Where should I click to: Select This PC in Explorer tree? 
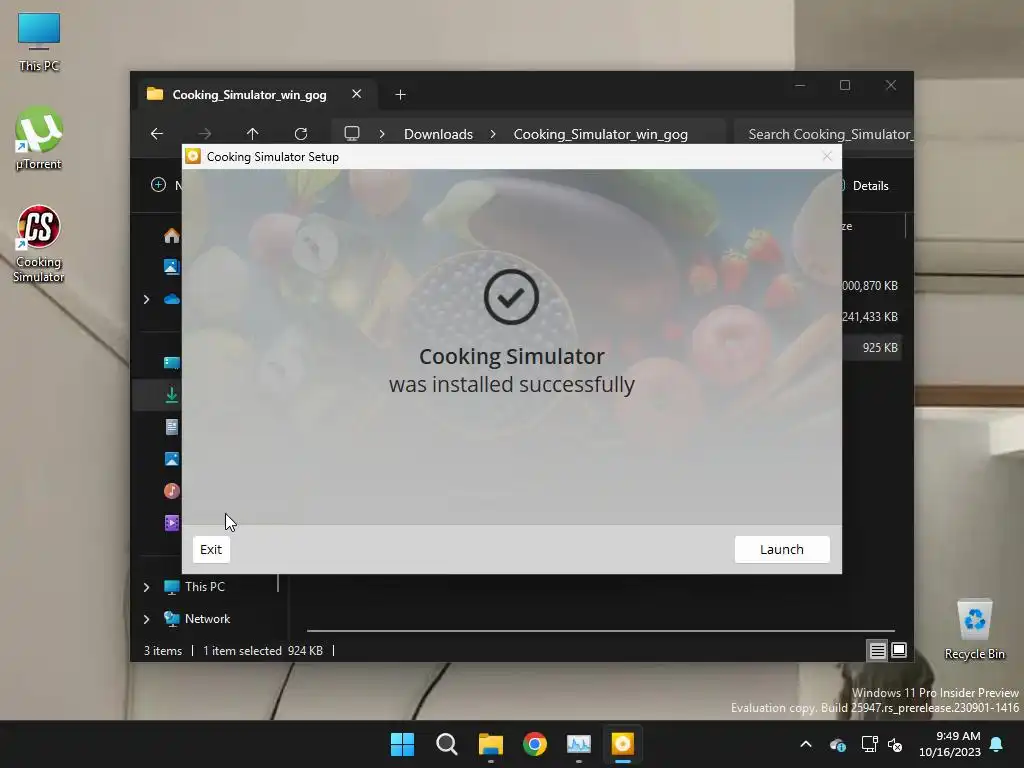point(204,586)
